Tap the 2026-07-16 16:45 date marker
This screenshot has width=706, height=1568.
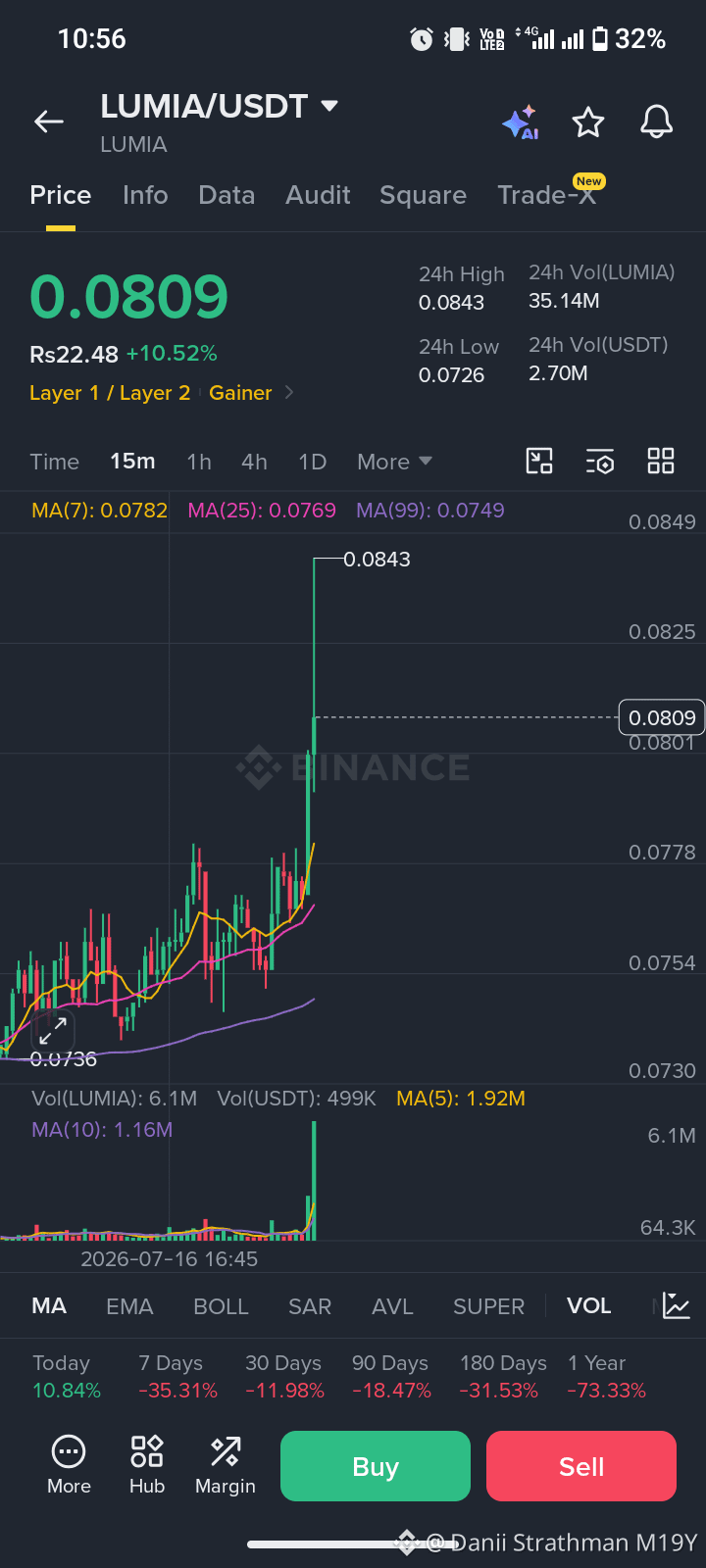point(169,1259)
